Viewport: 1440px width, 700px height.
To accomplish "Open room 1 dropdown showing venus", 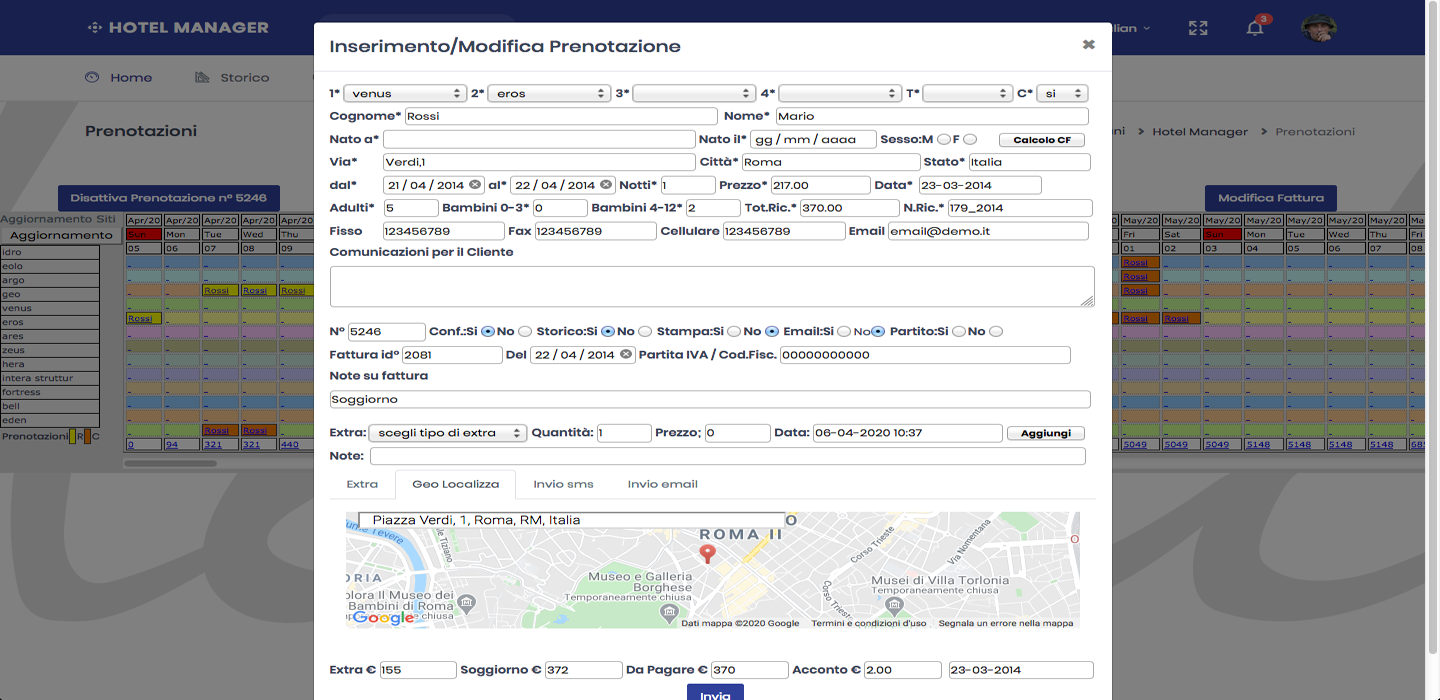I will 405,93.
